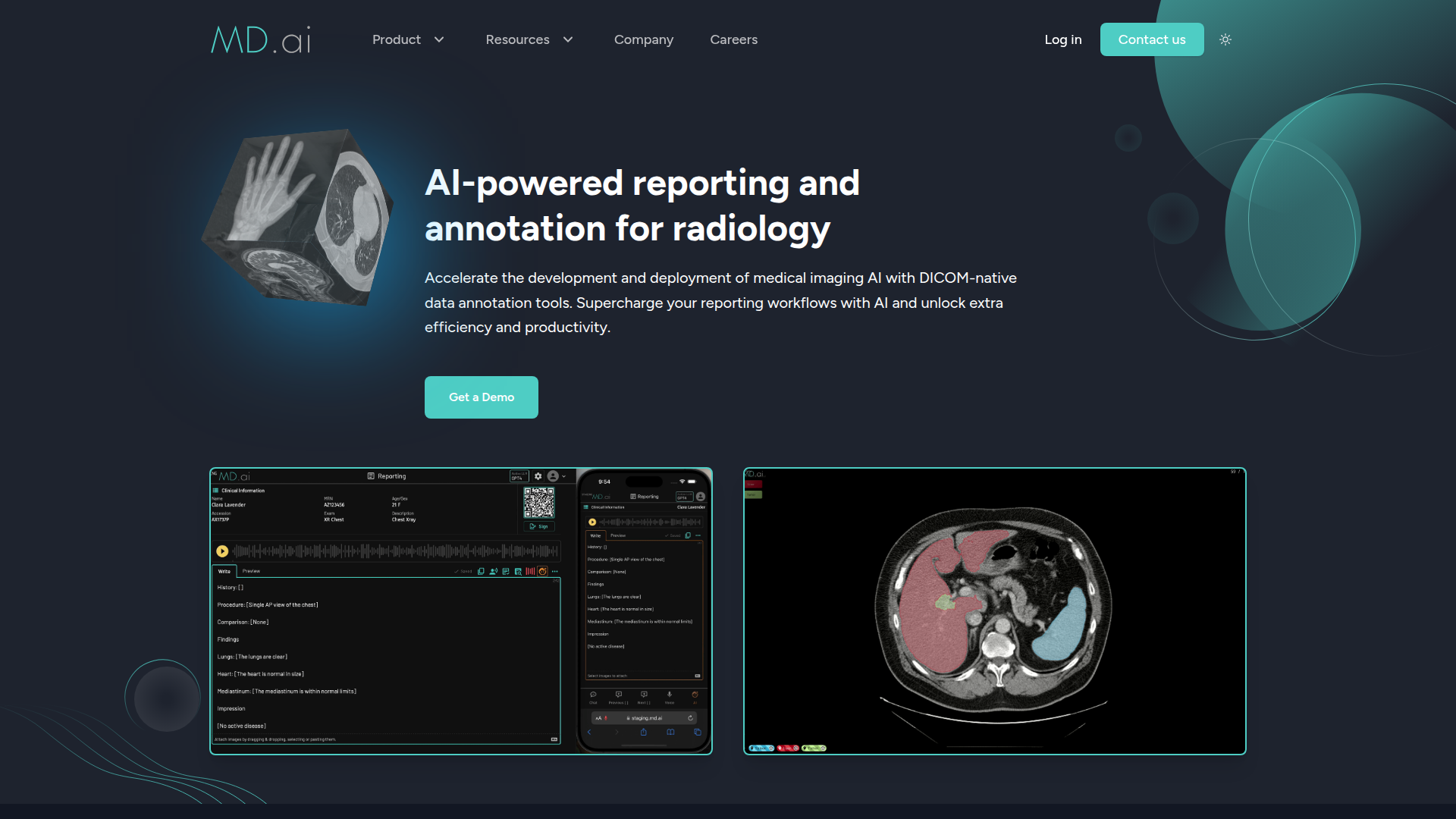Click the orange AI icon in the report toolbar
The image size is (1456, 819).
(x=542, y=571)
